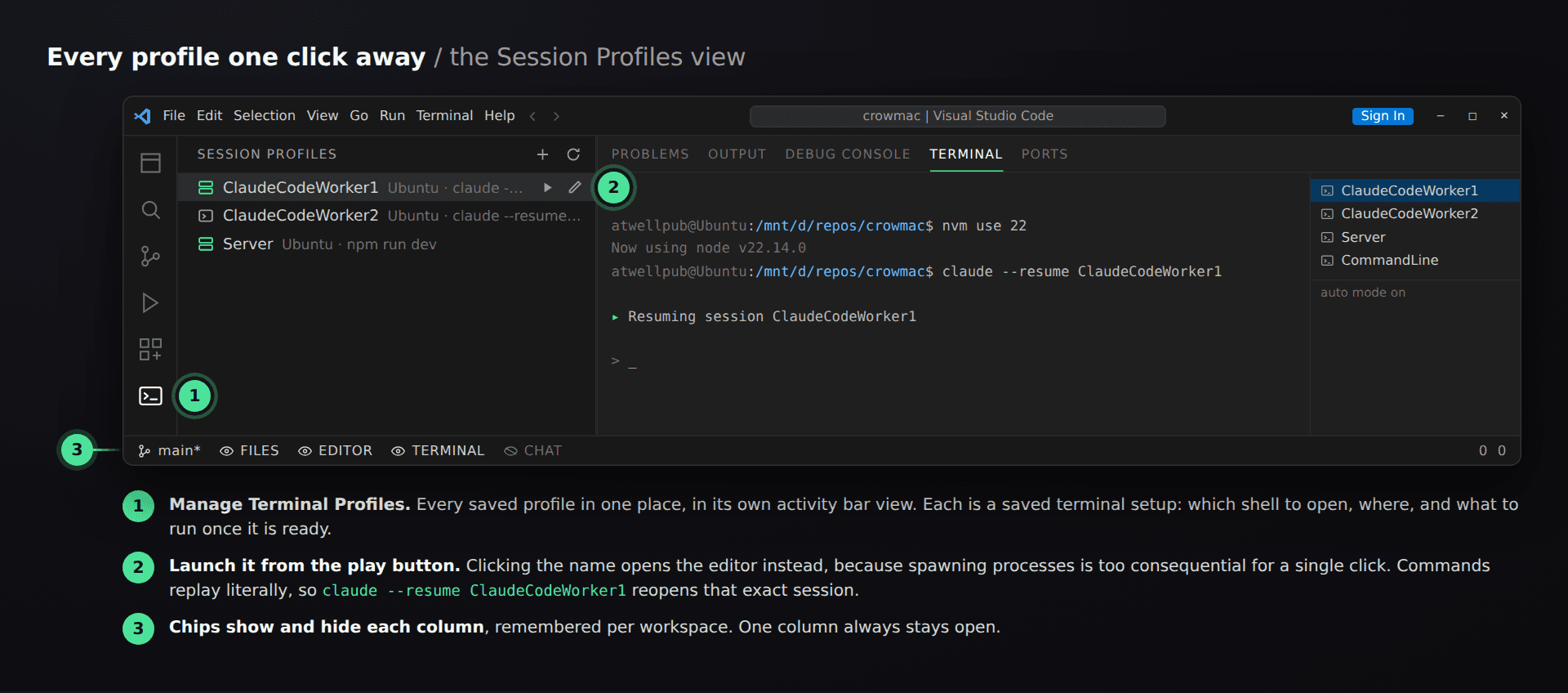Screen dimensions: 1568x693
Task: Click the git branch icon in status bar
Action: click(x=145, y=451)
